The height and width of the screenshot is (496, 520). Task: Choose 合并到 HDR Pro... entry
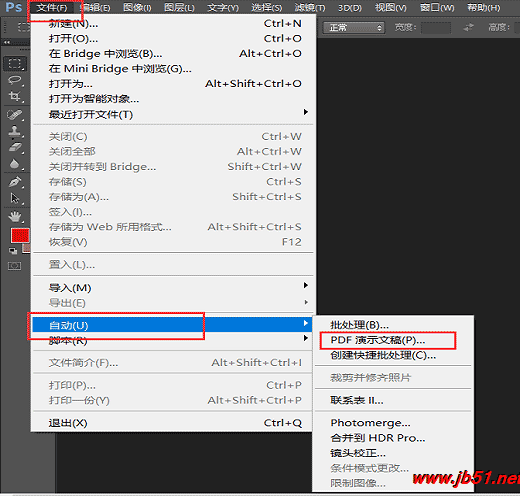click(x=393, y=438)
